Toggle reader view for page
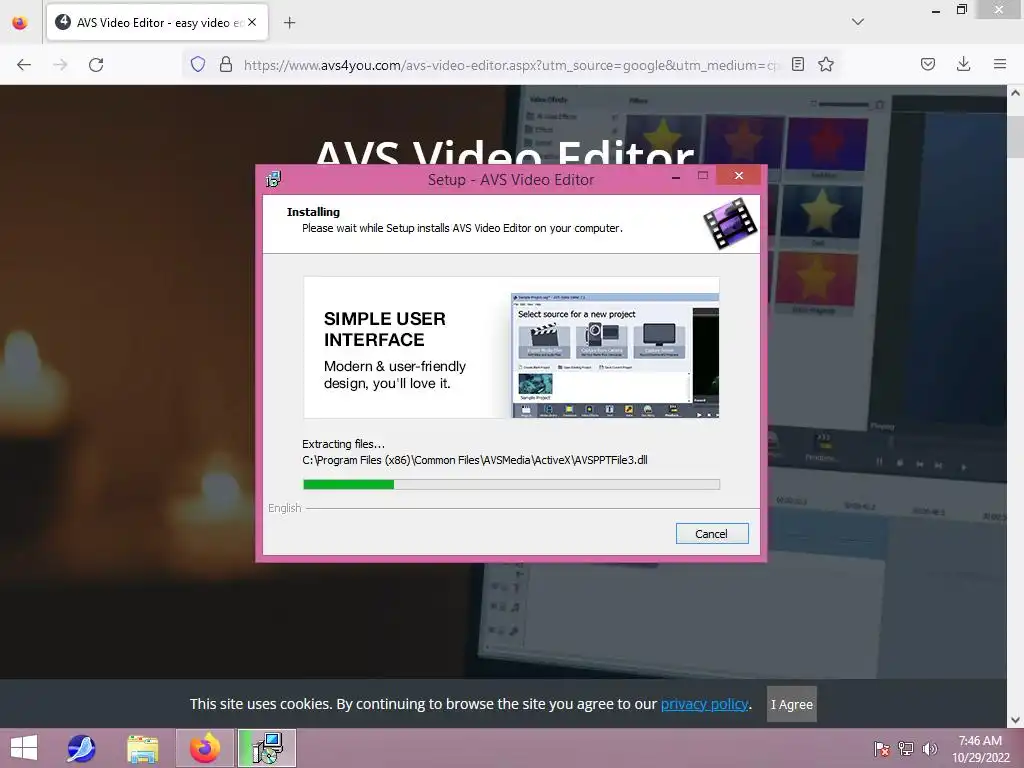The width and height of the screenshot is (1024, 768). pyautogui.click(x=797, y=64)
